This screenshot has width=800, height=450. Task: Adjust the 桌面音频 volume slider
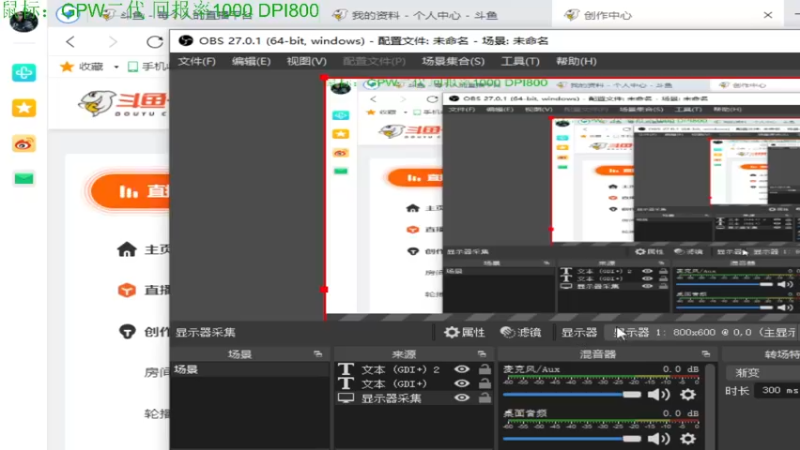[571, 439]
